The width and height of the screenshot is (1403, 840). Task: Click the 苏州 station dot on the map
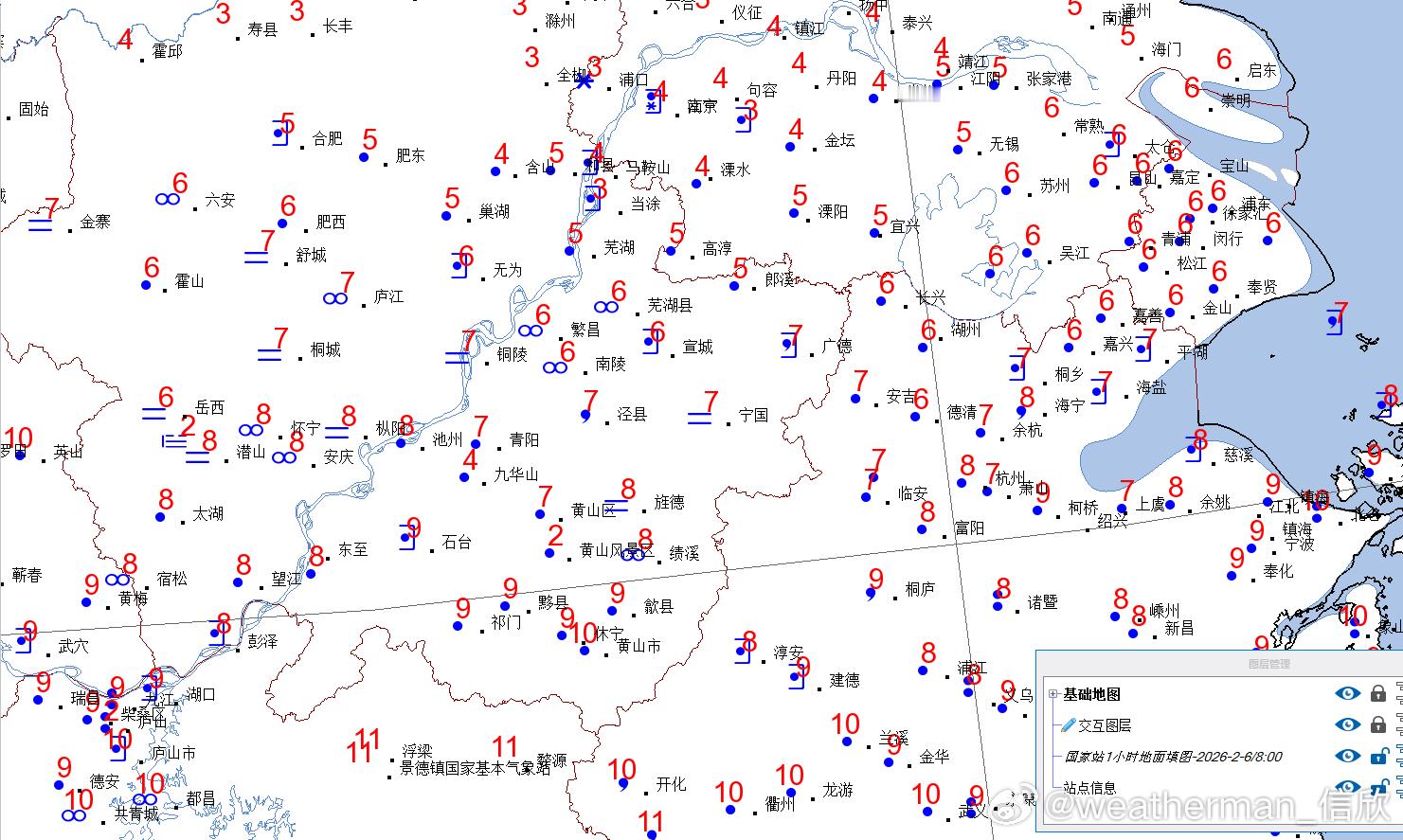pos(1006,191)
